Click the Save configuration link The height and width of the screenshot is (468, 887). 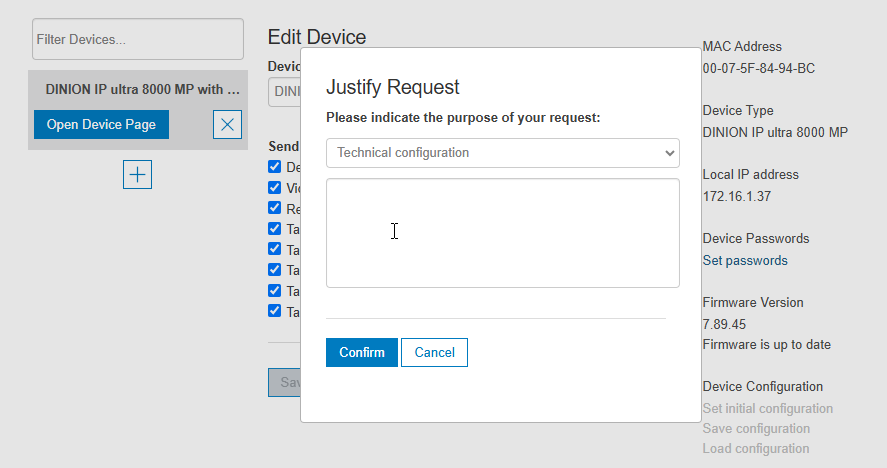[x=756, y=429]
